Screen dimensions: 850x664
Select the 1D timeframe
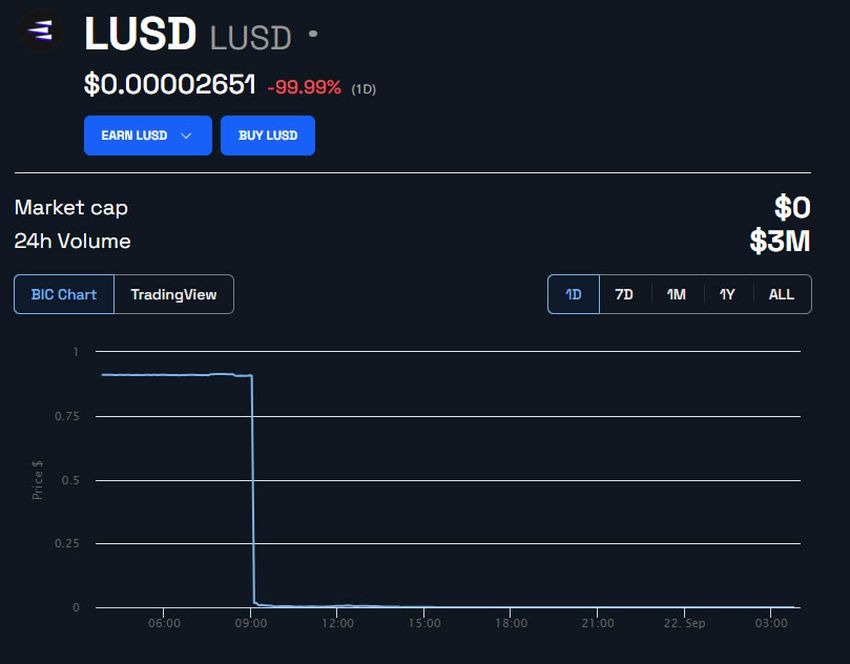click(x=572, y=294)
